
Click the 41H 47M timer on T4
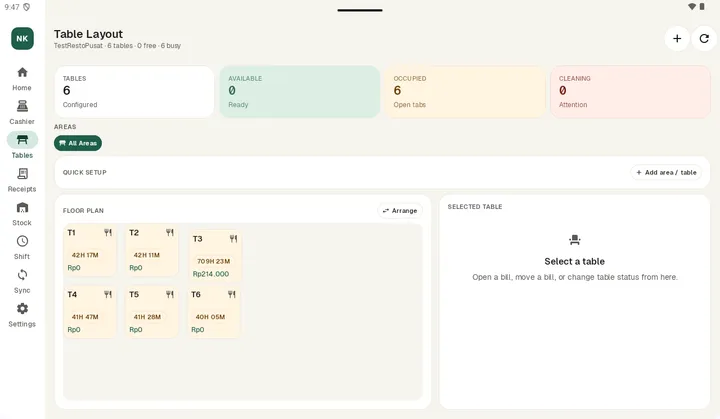click(85, 317)
